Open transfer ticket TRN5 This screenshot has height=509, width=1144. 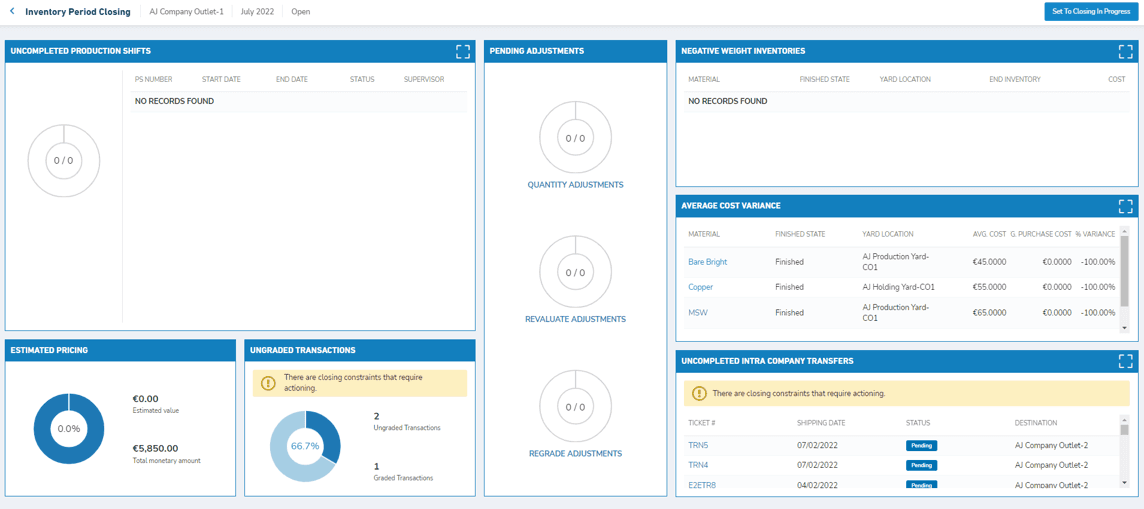[x=697, y=445]
